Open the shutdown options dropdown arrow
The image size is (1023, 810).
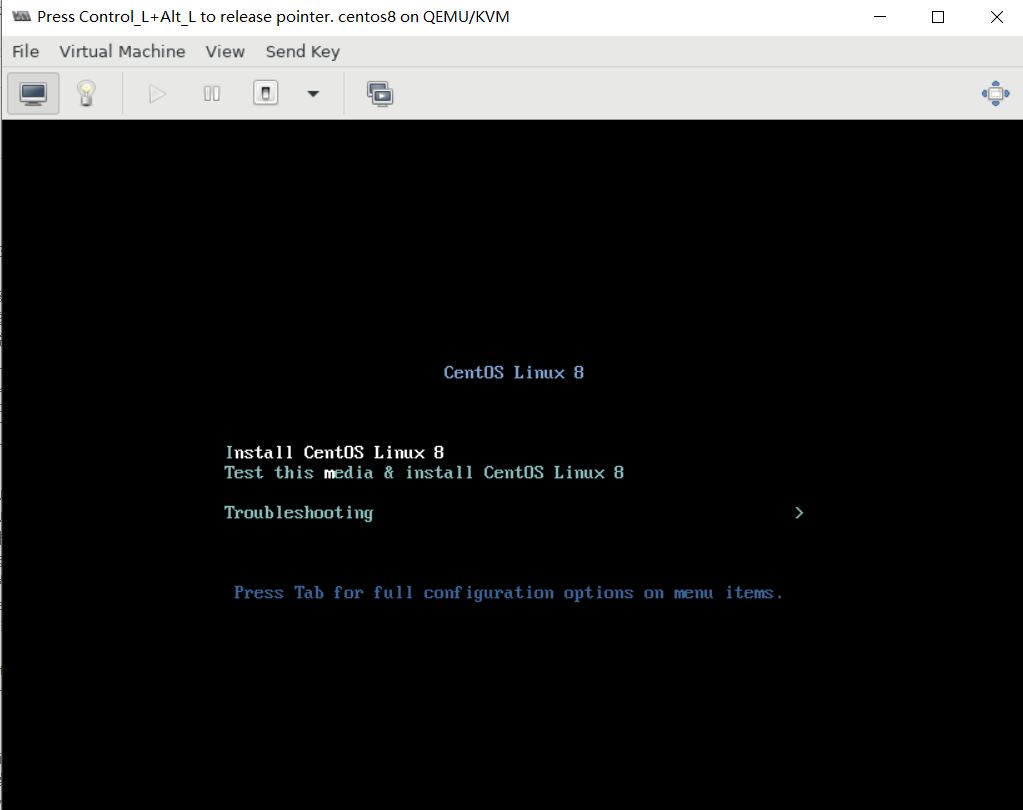tap(313, 94)
